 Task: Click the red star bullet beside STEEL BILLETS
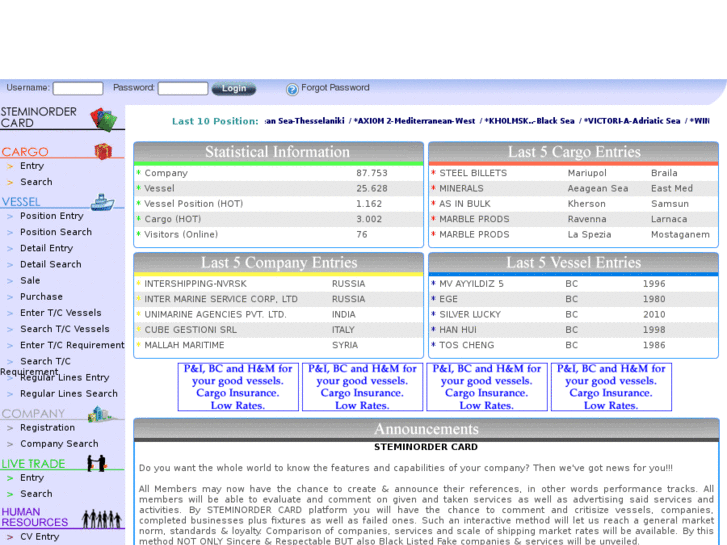(434, 173)
